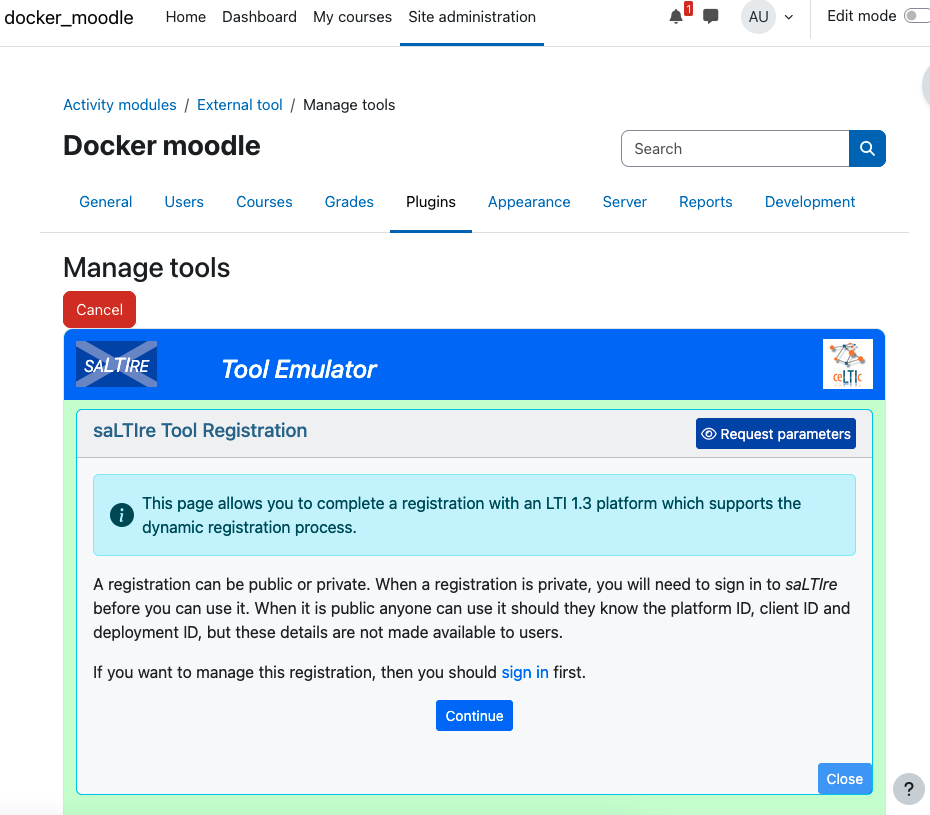Click the sign in link

525,672
